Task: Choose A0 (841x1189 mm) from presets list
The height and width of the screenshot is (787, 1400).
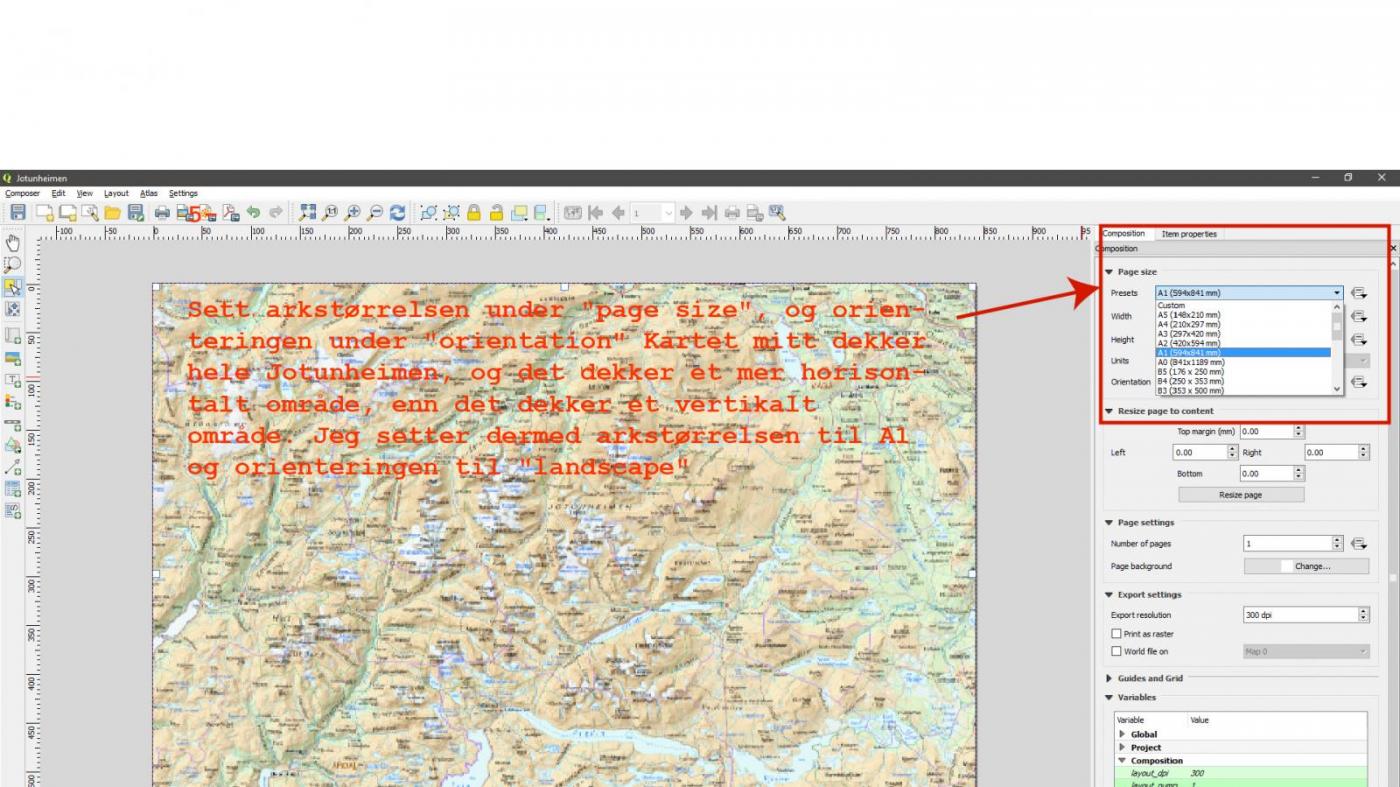Action: point(1190,362)
